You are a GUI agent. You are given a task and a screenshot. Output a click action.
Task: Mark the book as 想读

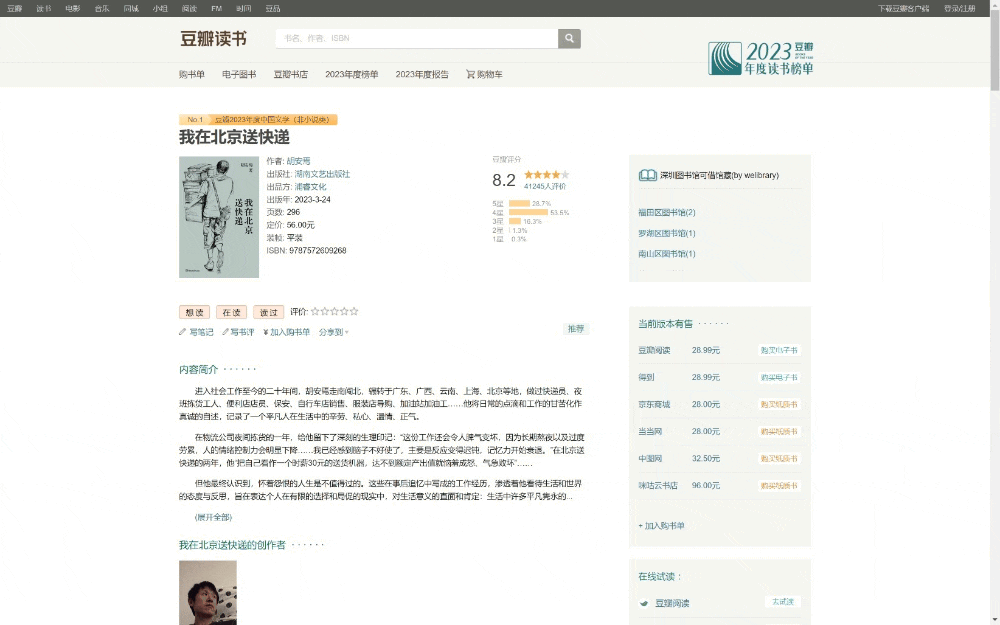point(194,312)
